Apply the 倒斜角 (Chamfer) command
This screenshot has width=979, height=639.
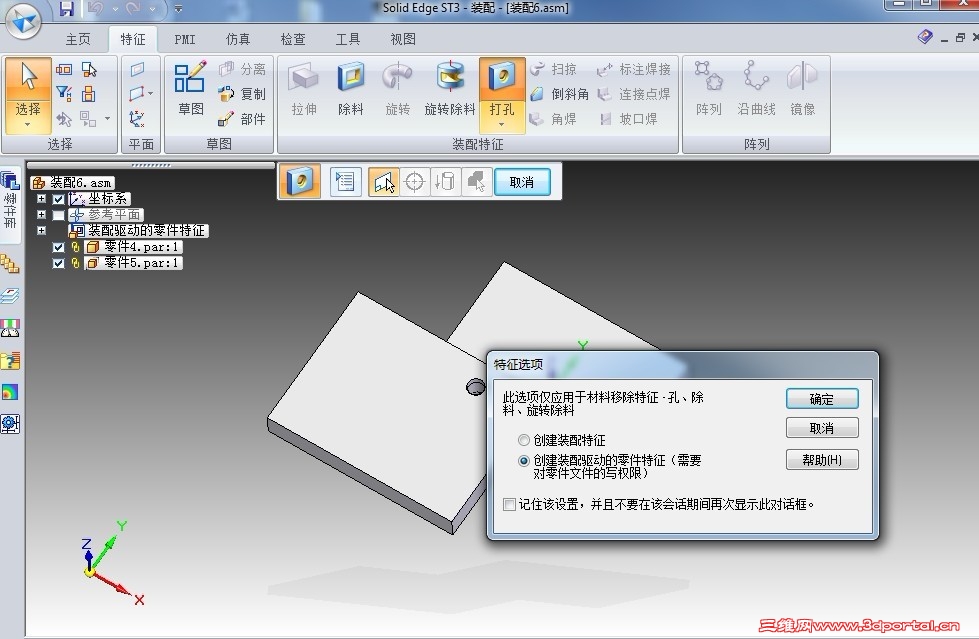click(x=559, y=94)
